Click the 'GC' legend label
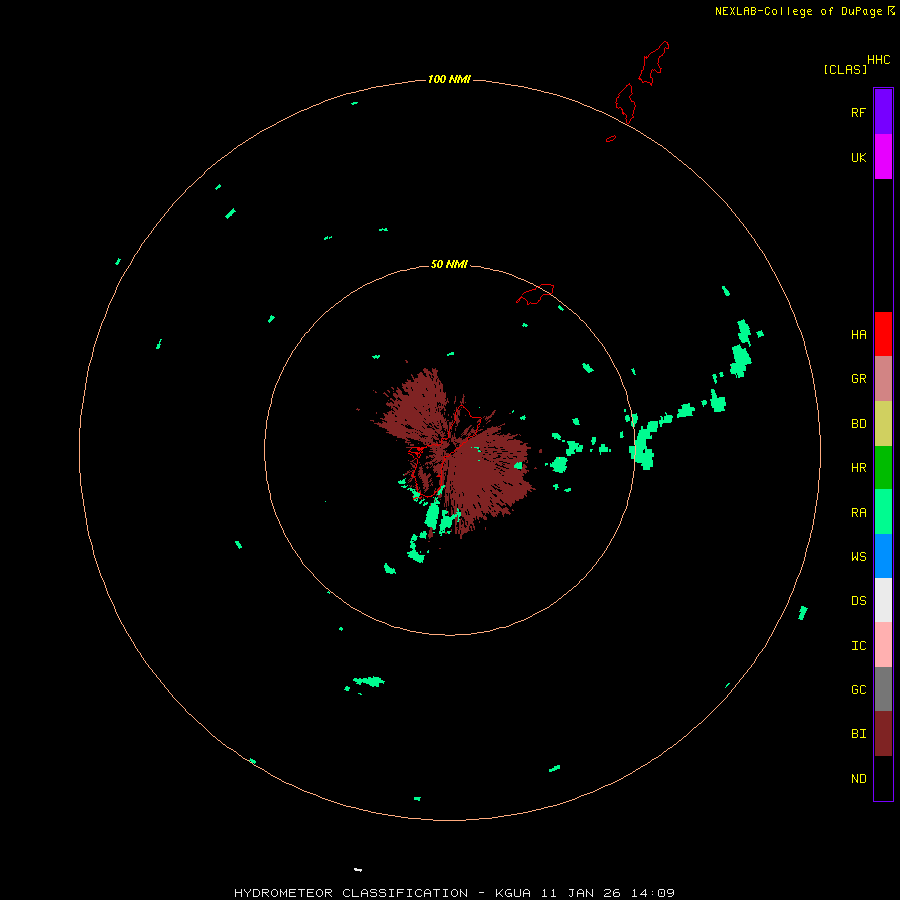The width and height of the screenshot is (900, 900). point(859,689)
